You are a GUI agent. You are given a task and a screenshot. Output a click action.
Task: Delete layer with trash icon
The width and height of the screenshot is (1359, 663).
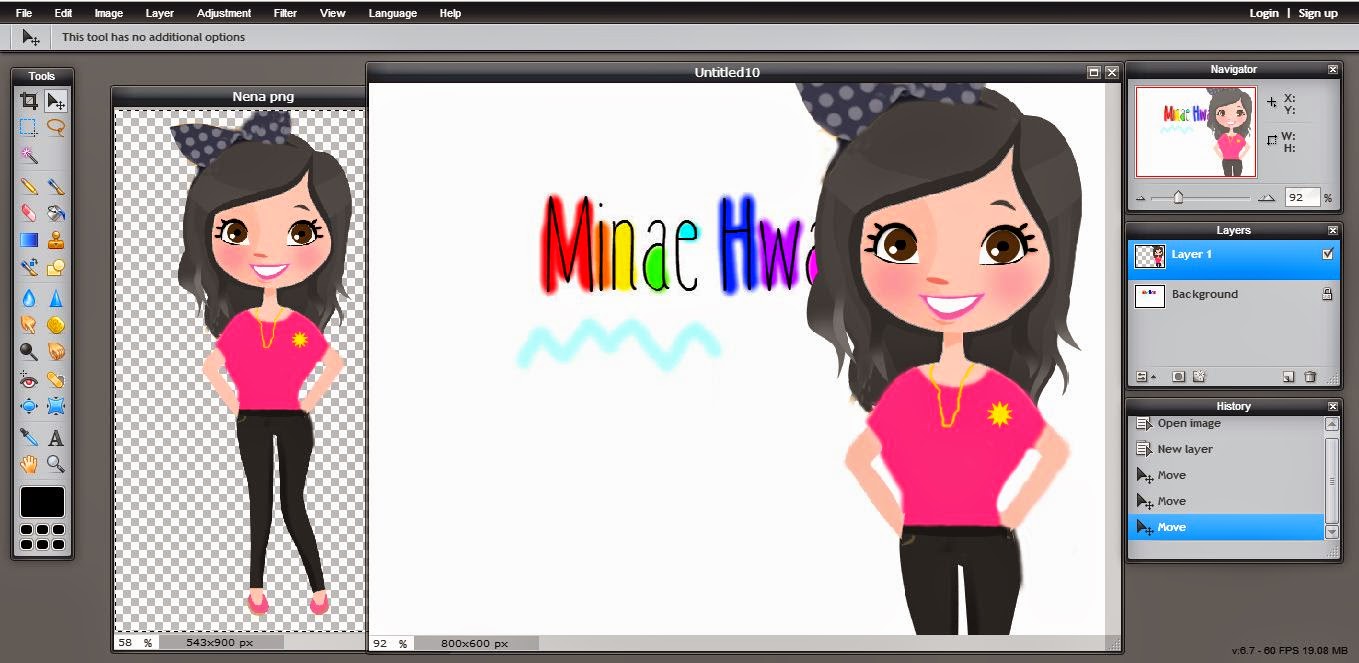(x=1310, y=377)
